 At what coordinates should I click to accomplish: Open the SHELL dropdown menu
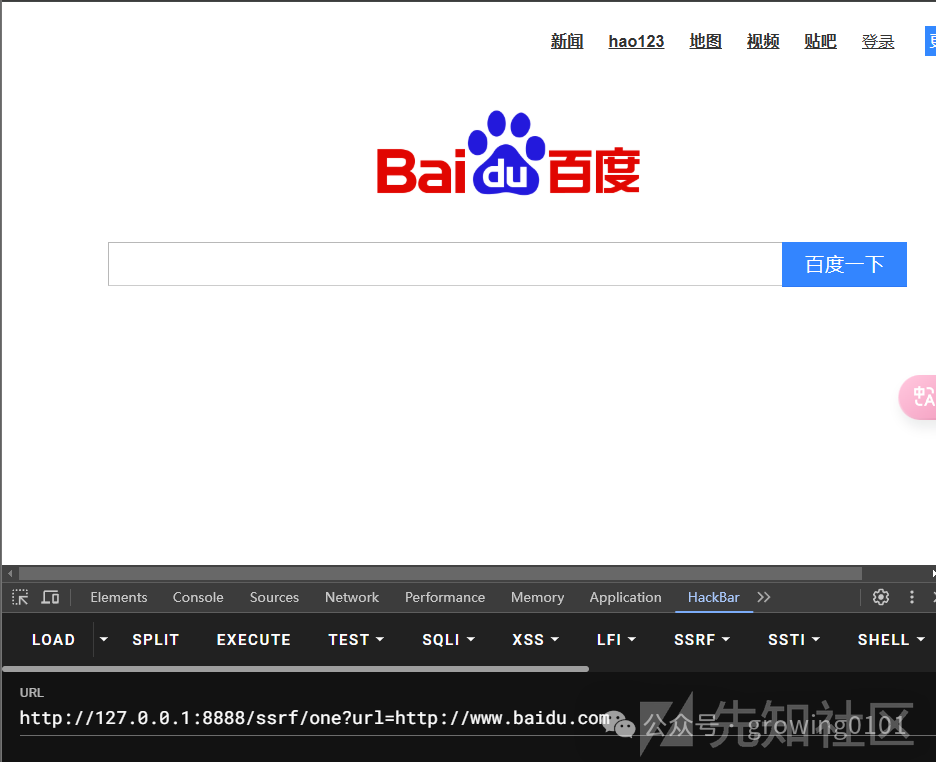pyautogui.click(x=891, y=640)
